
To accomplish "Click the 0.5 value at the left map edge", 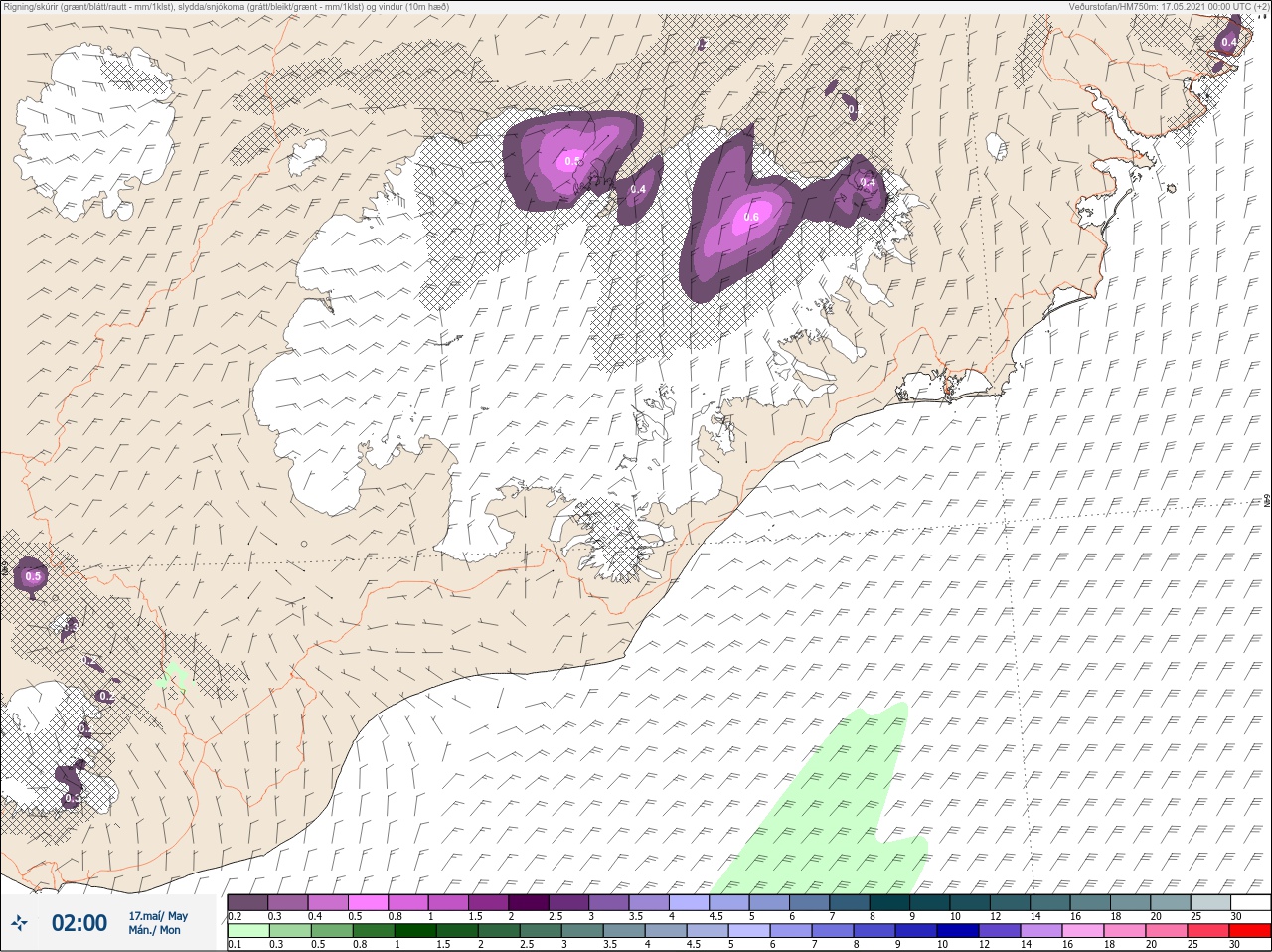I will (33, 576).
